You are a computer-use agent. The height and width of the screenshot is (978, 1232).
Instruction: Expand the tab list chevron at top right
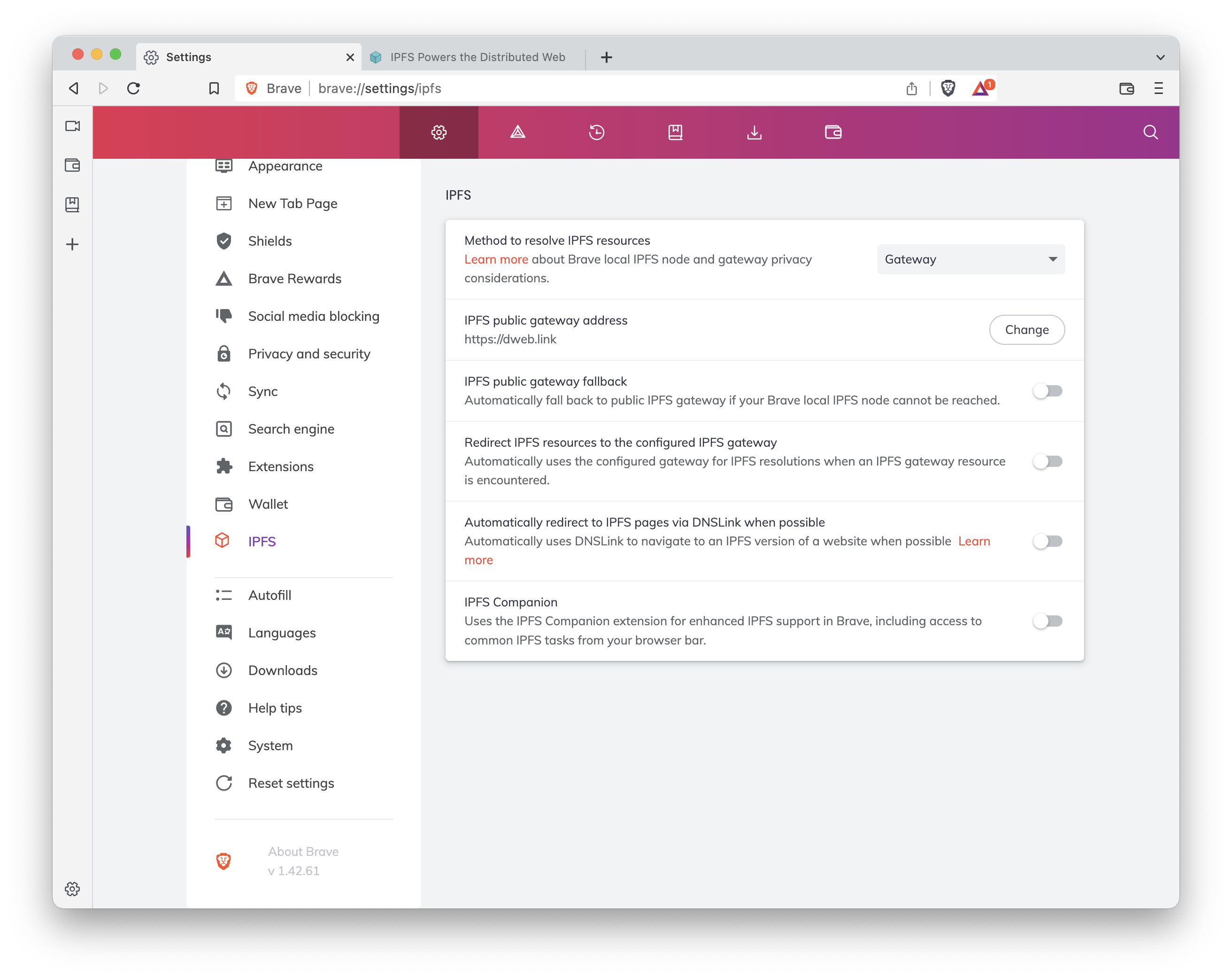[1160, 57]
